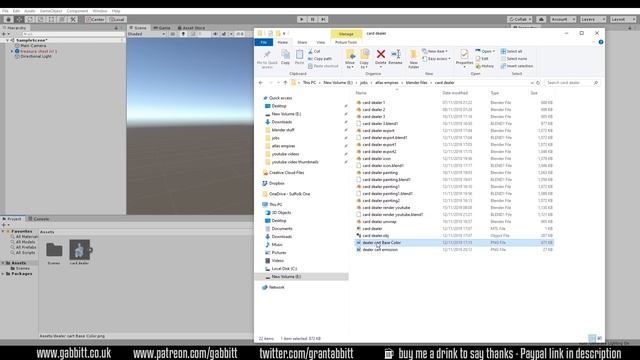Switch to the Game tab

162,28
